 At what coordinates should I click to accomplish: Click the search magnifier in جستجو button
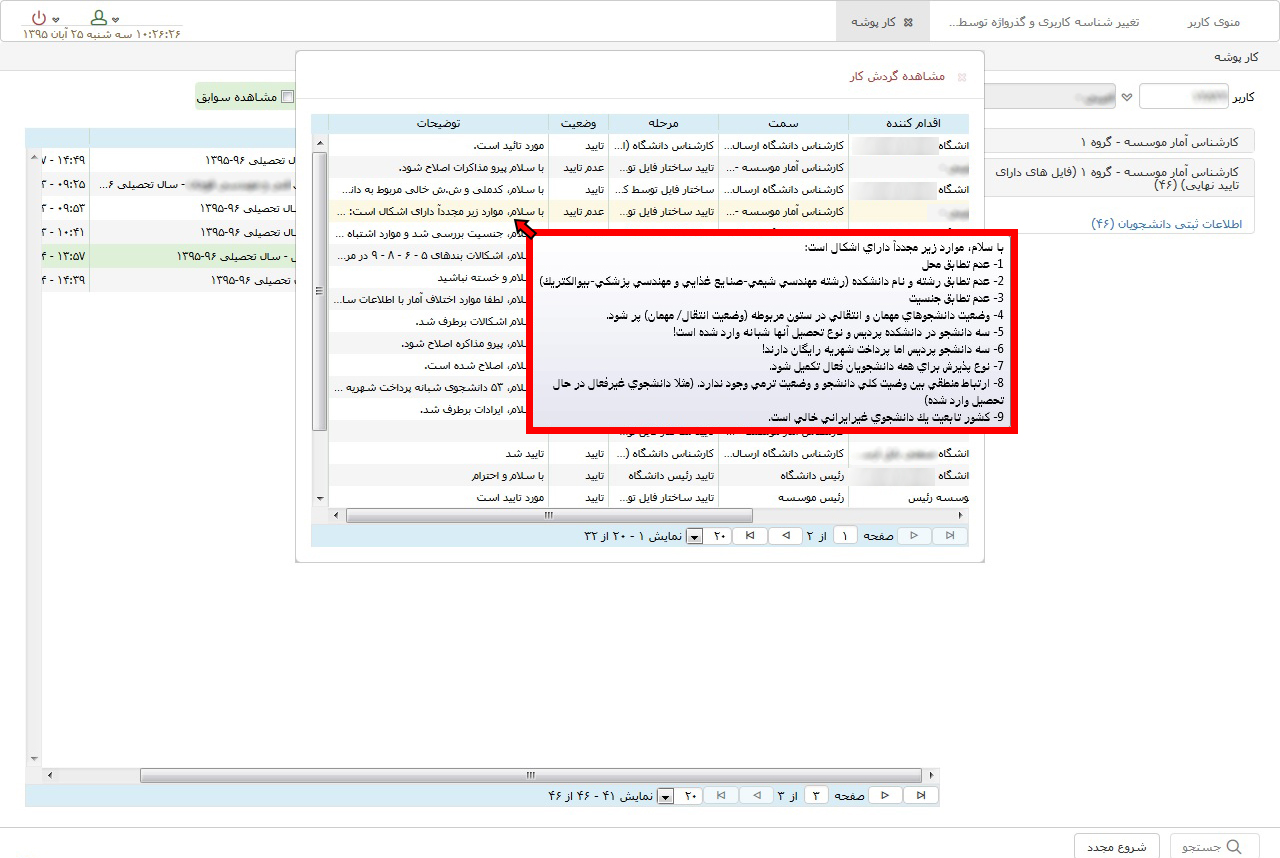click(x=1234, y=846)
